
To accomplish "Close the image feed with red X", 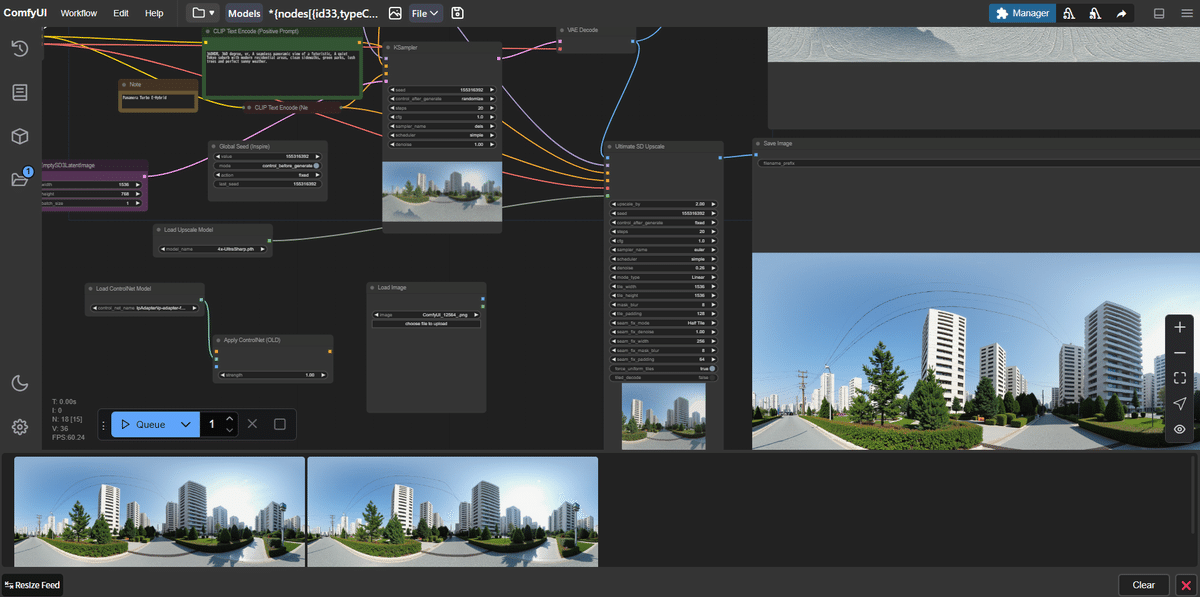I will (x=1186, y=585).
